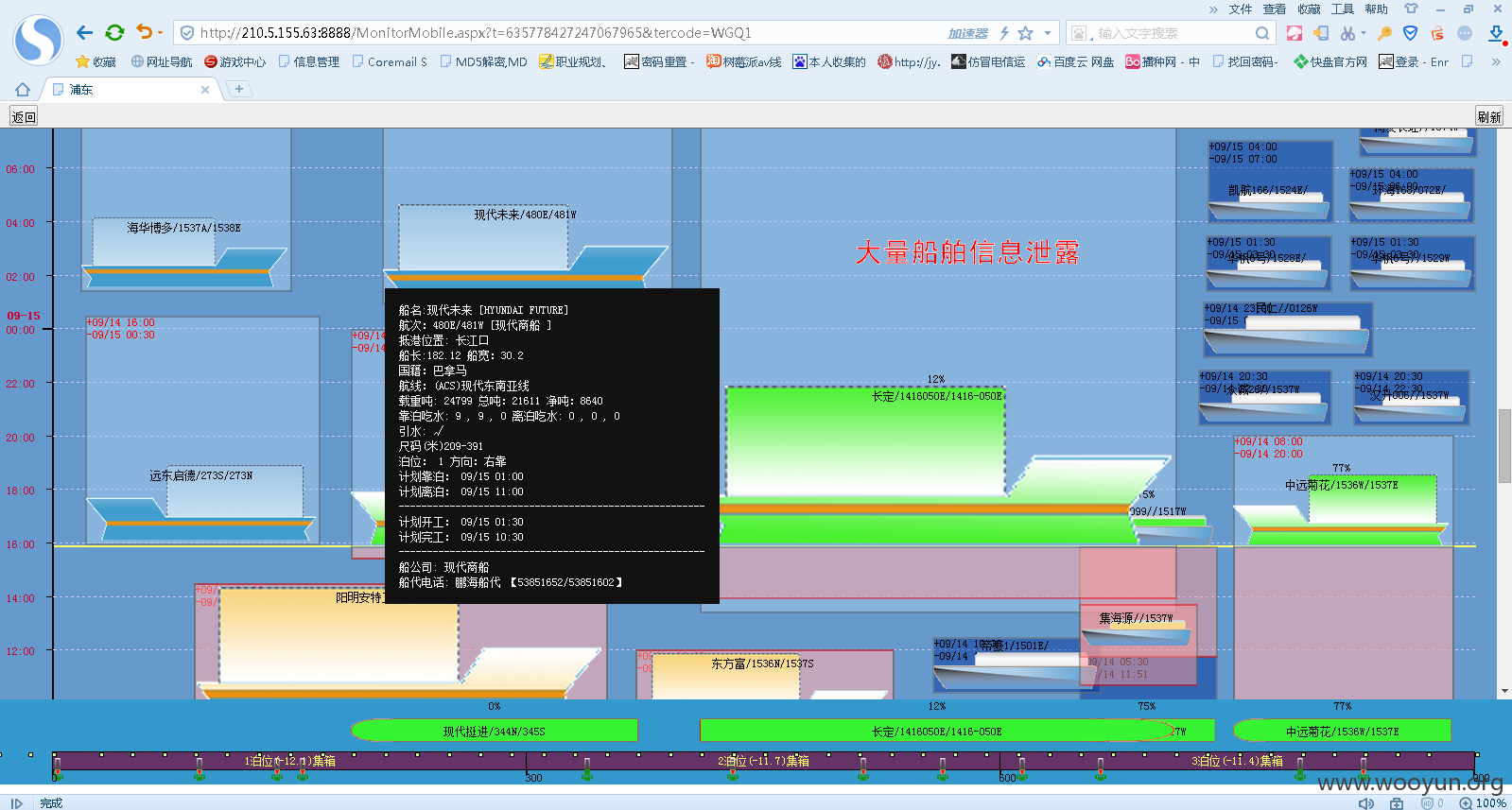Expand the menu bar overflow chevron
The image size is (1512, 810).
1213,9
